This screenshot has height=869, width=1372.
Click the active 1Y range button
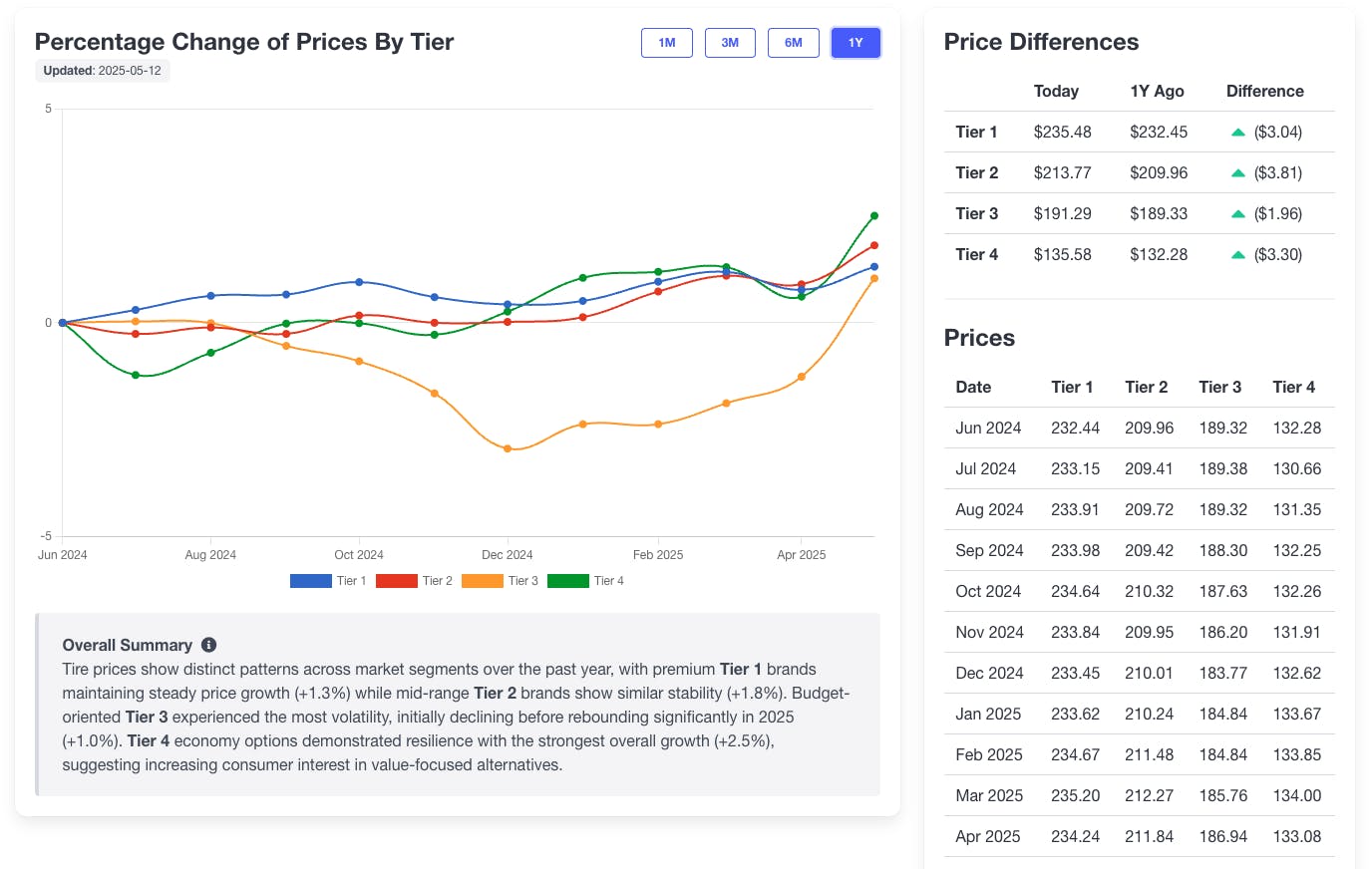click(856, 43)
